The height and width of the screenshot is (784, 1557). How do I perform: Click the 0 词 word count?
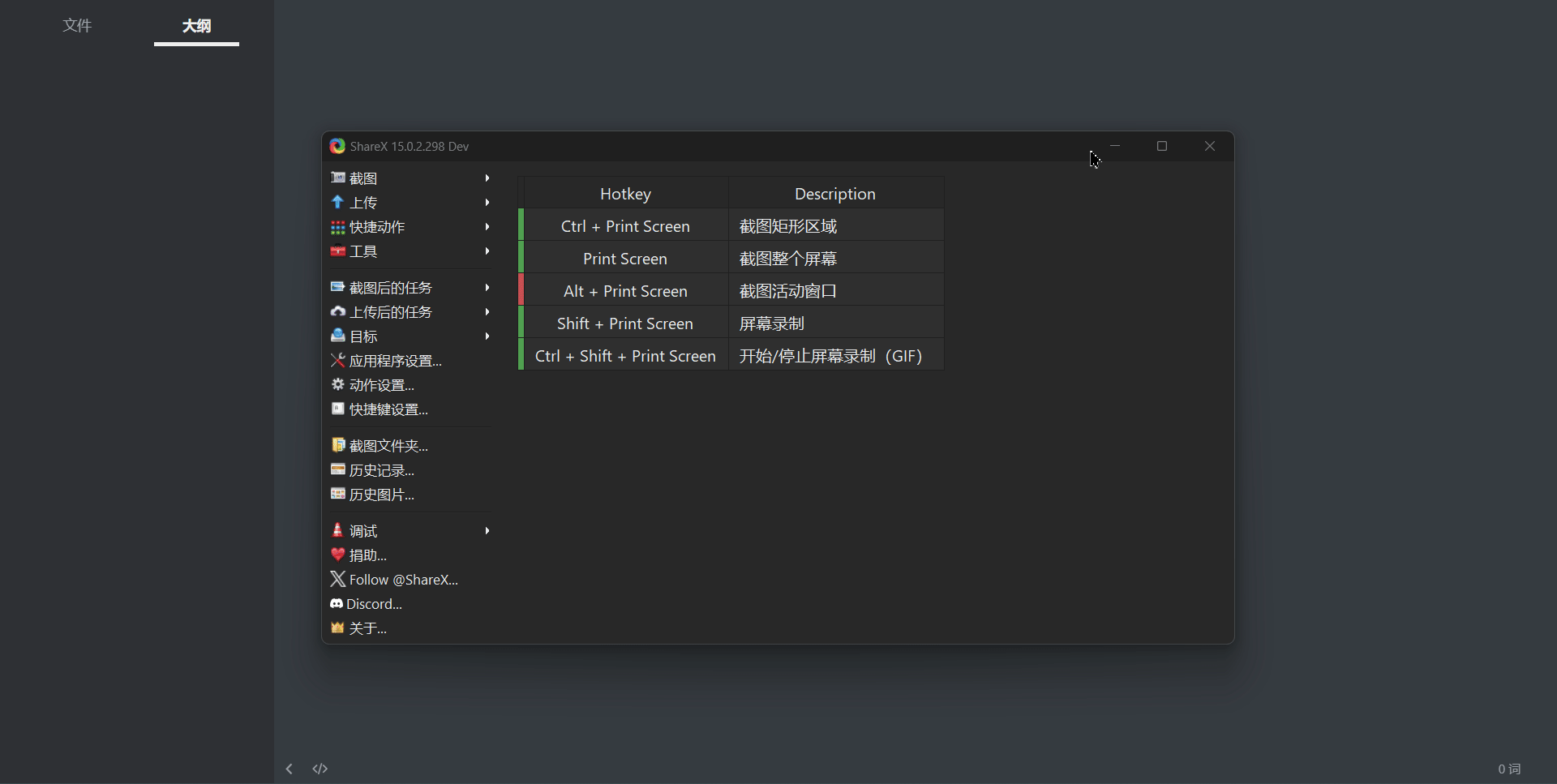pyautogui.click(x=1509, y=769)
